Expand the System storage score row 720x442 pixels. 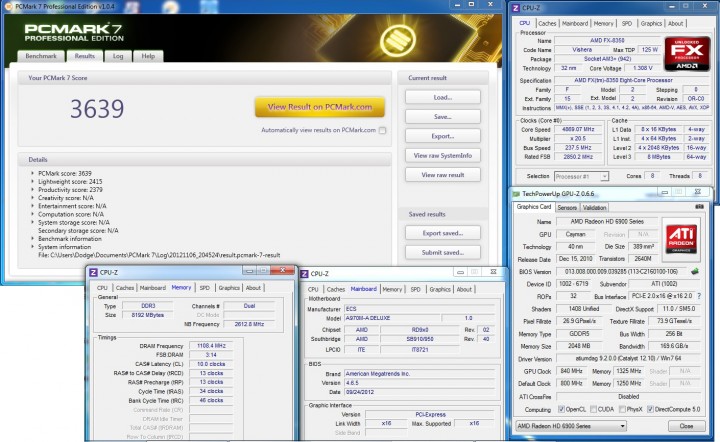(x=33, y=222)
